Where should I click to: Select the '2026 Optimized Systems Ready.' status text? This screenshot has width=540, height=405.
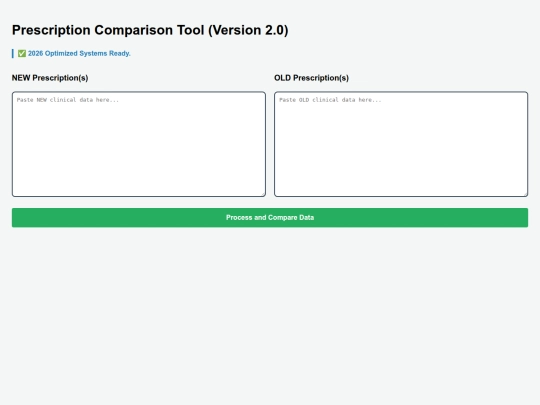pyautogui.click(x=79, y=53)
